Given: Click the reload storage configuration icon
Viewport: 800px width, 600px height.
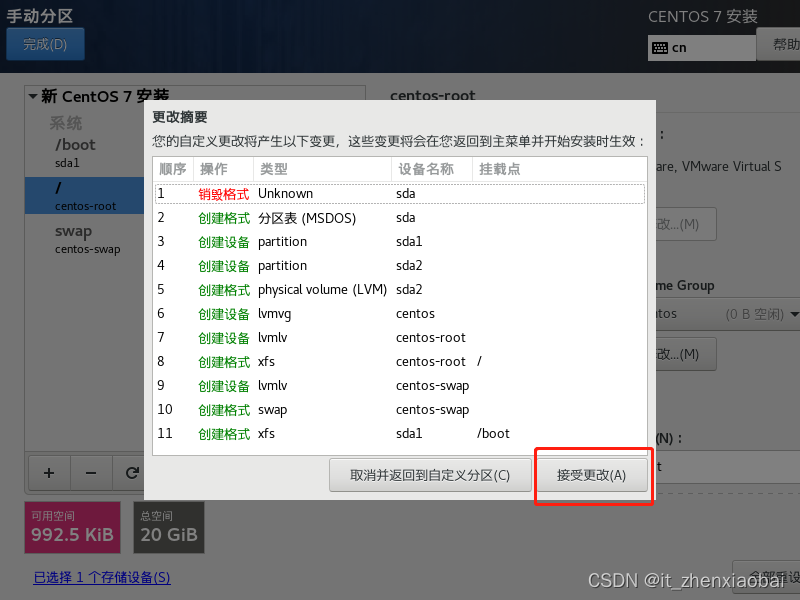Looking at the screenshot, I should (x=131, y=473).
